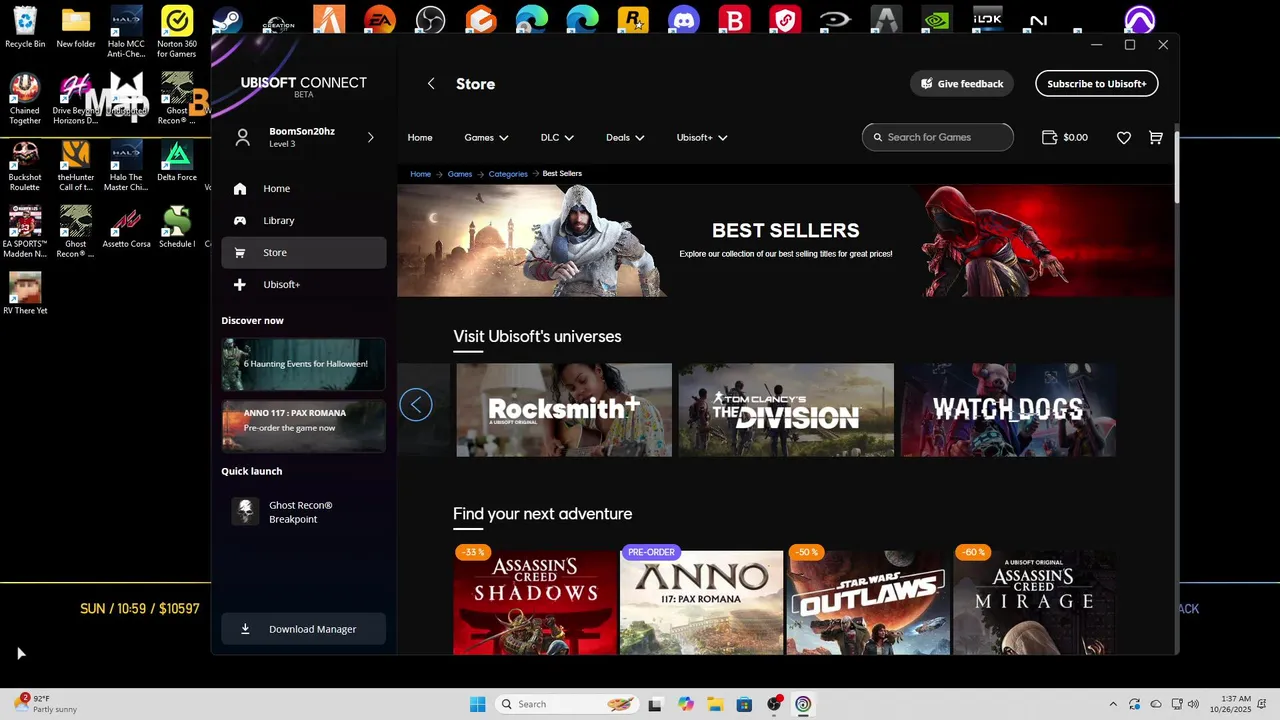The height and width of the screenshot is (720, 1280).
Task: Click the Library gamepad icon in sidebar
Action: 240,220
